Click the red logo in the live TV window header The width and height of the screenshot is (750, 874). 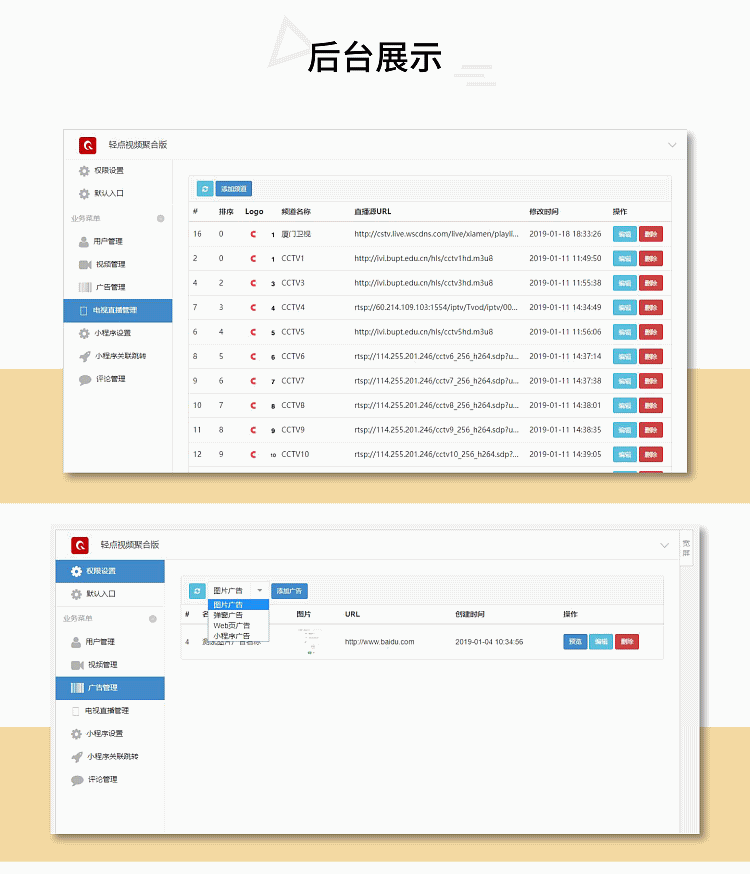(87, 145)
